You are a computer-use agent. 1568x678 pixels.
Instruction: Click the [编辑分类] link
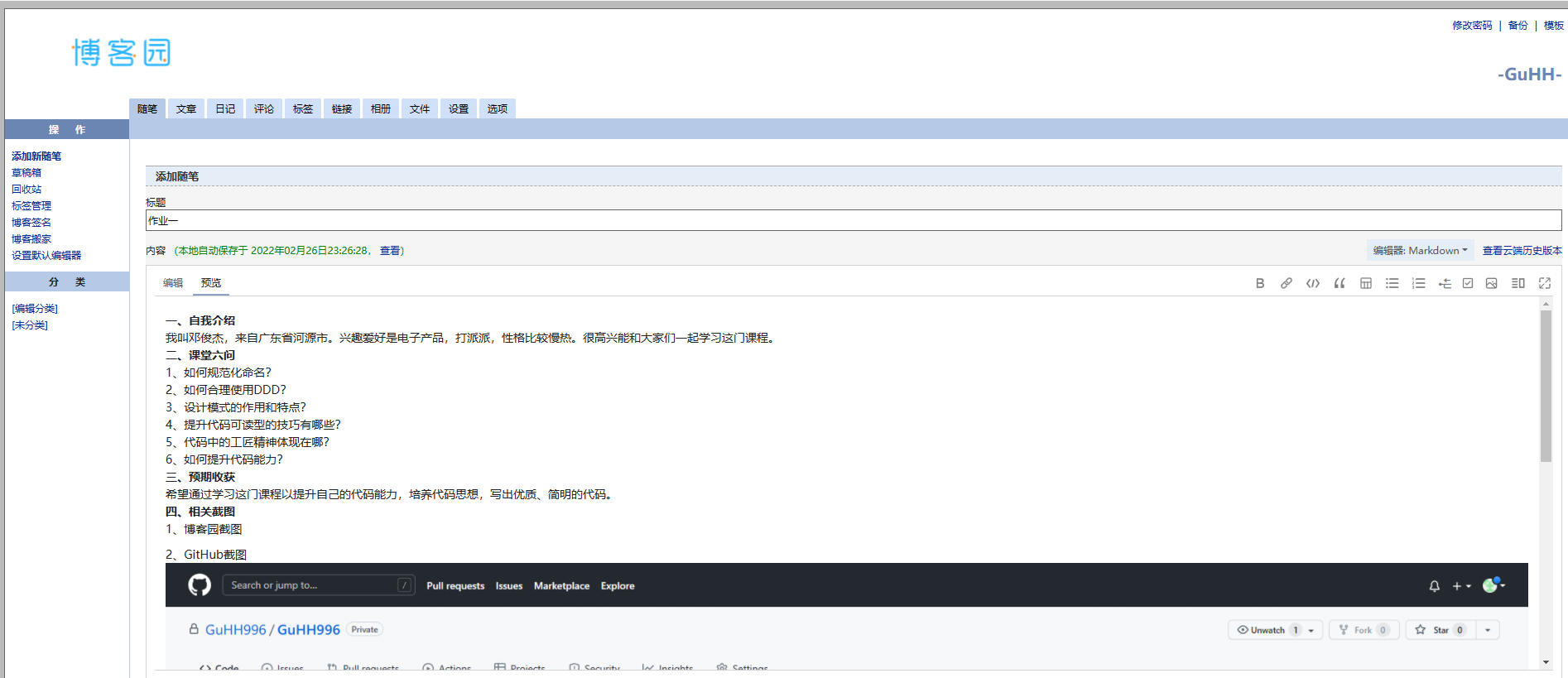(x=35, y=308)
